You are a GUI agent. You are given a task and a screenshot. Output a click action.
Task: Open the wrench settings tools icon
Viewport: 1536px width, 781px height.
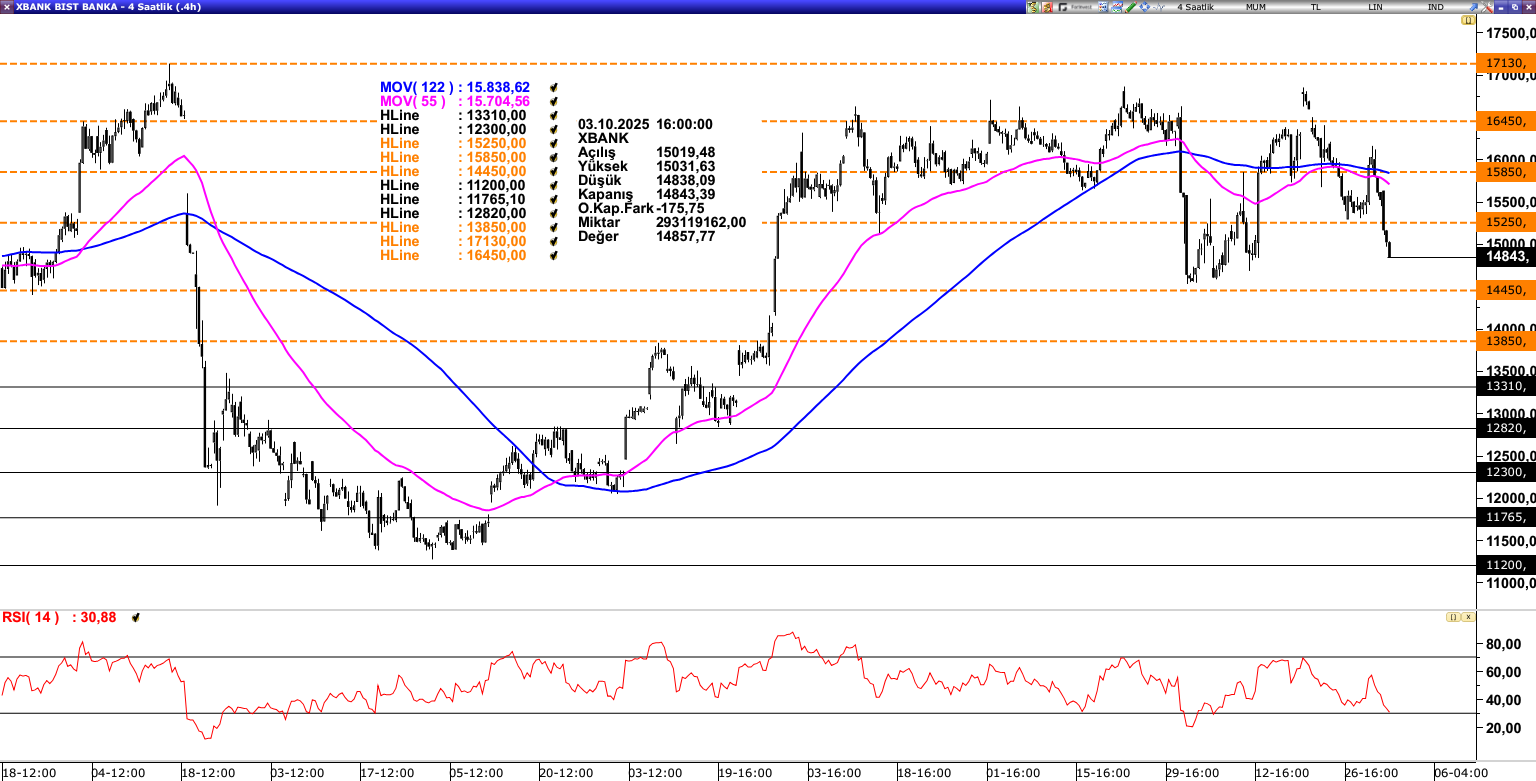coord(1486,7)
